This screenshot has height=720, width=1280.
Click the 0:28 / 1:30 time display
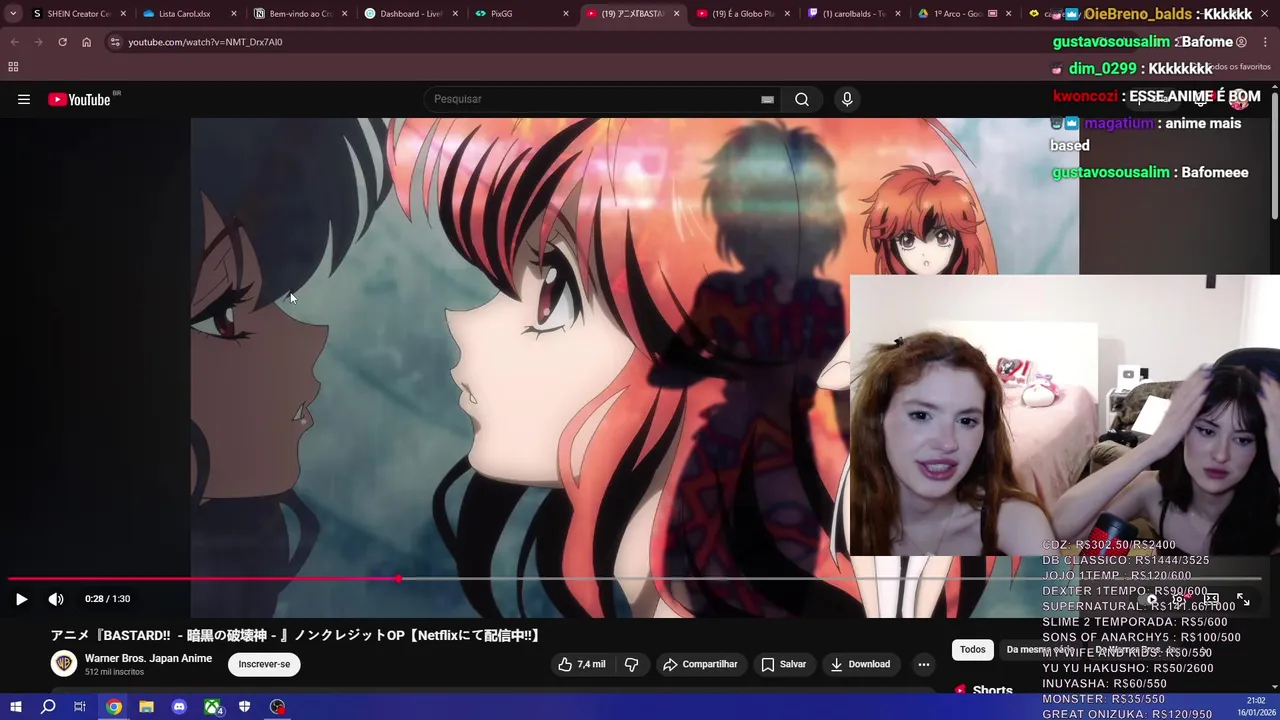point(107,599)
